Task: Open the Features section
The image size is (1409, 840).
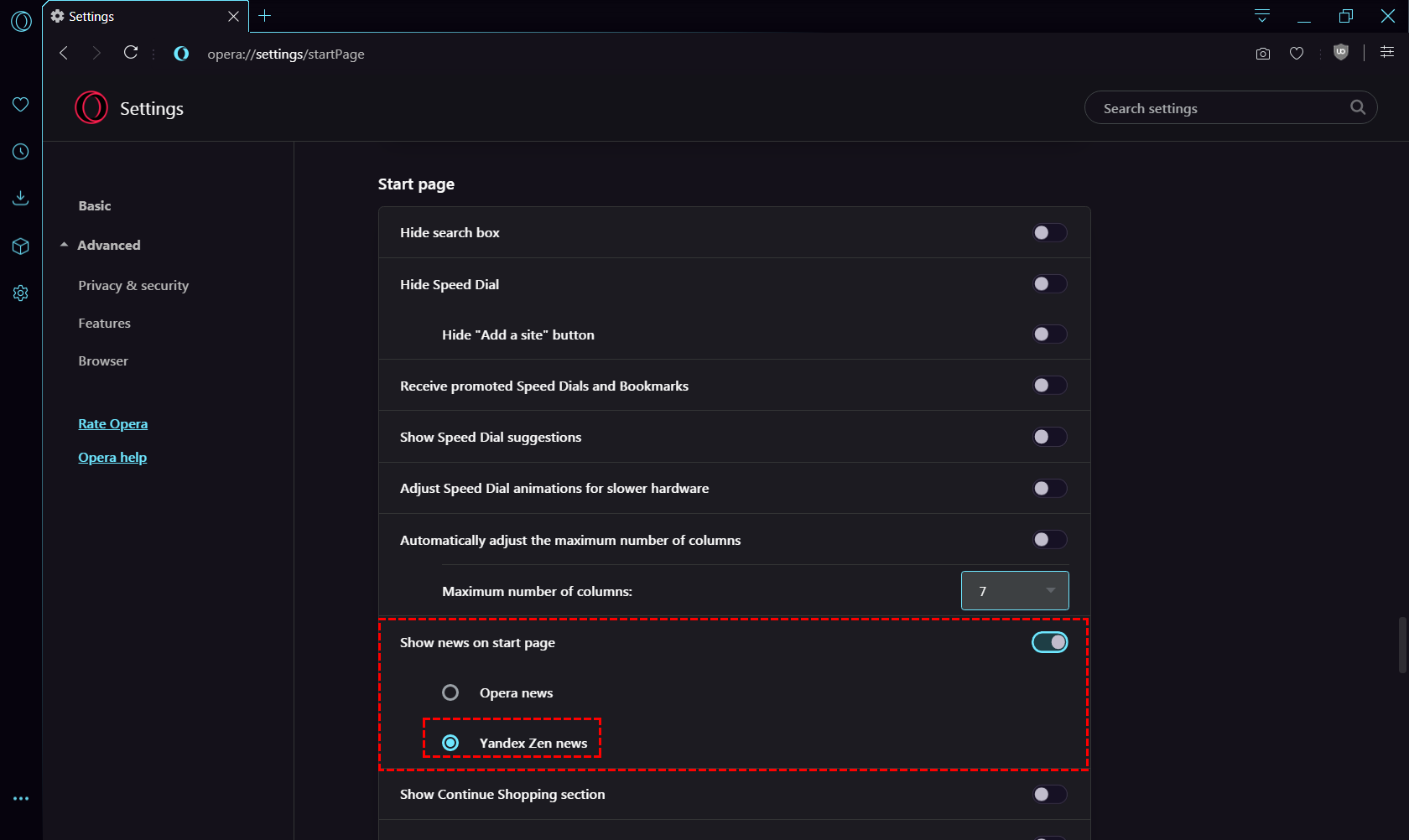Action: (104, 323)
